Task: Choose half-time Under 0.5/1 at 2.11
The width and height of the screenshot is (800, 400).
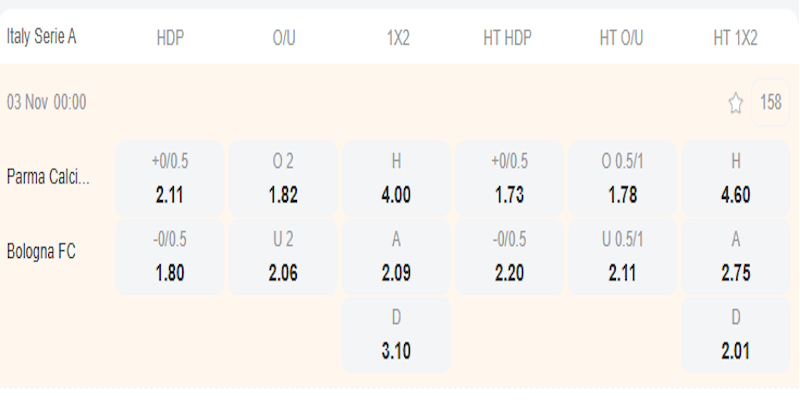Action: click(x=623, y=257)
